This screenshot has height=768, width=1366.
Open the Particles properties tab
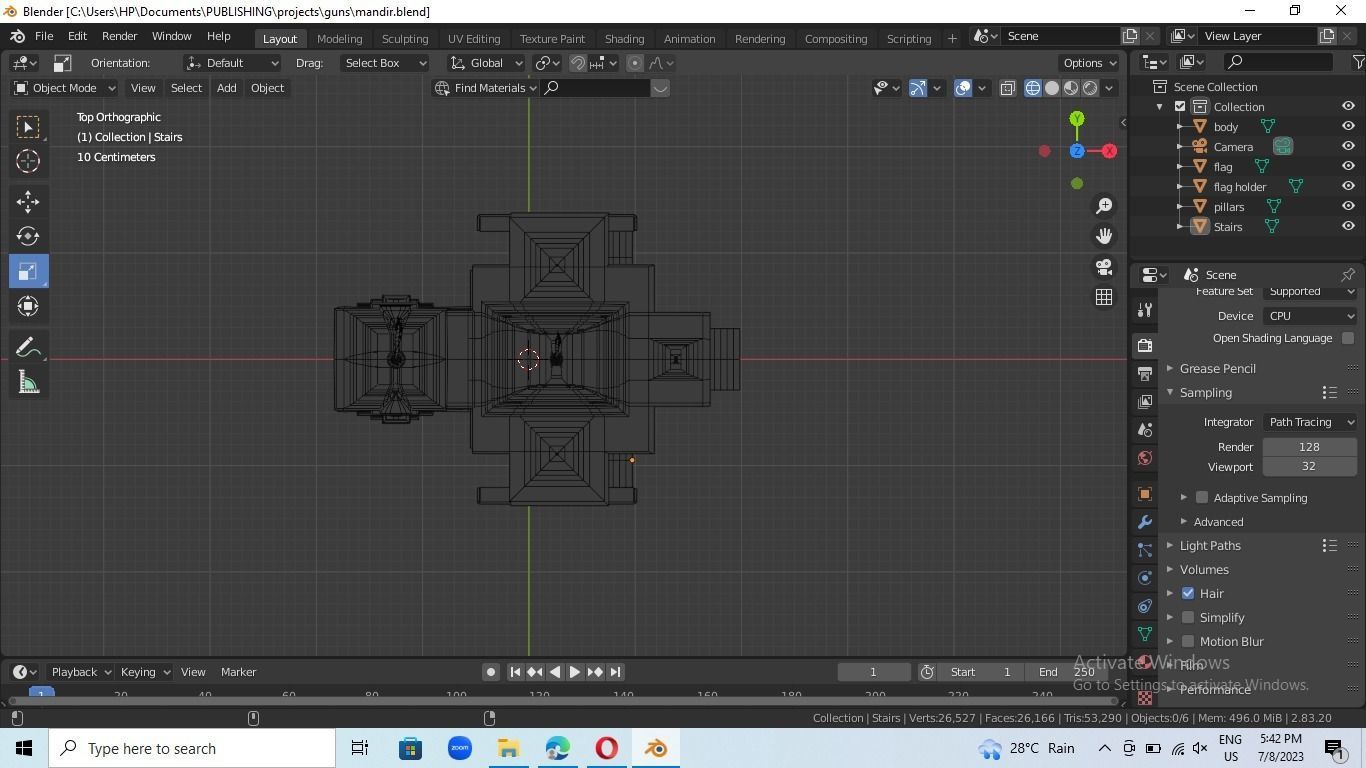(x=1145, y=550)
